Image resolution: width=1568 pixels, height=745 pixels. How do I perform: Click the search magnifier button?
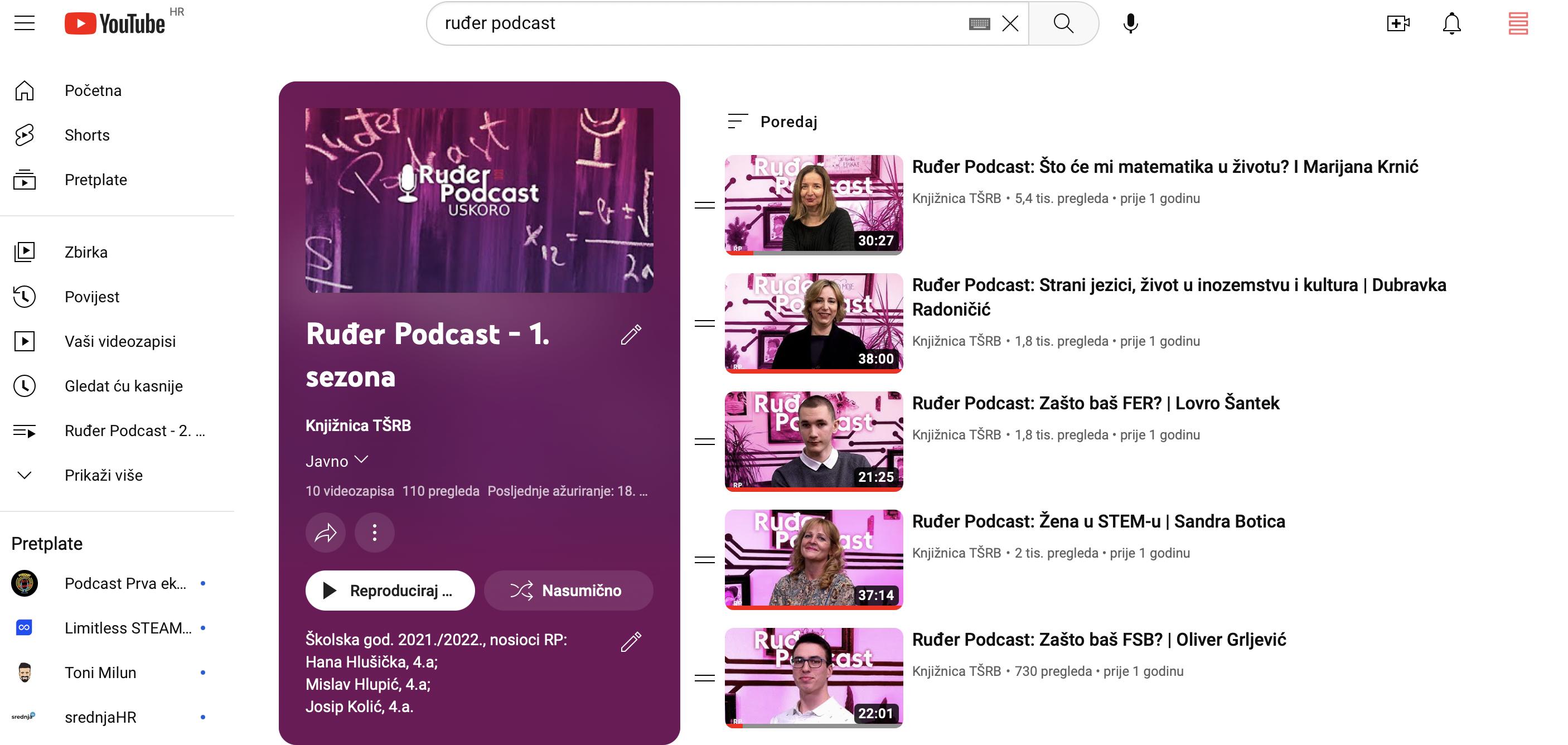[x=1063, y=23]
